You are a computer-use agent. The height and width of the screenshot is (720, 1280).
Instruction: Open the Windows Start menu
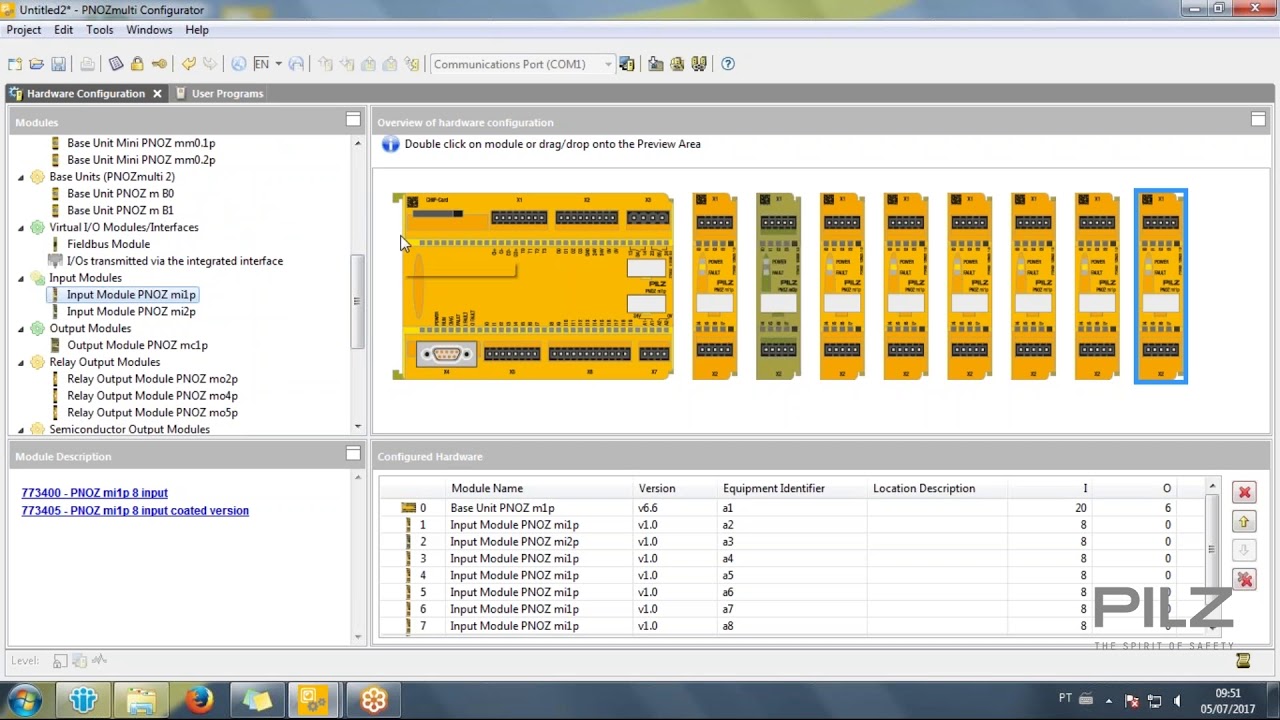(25, 700)
